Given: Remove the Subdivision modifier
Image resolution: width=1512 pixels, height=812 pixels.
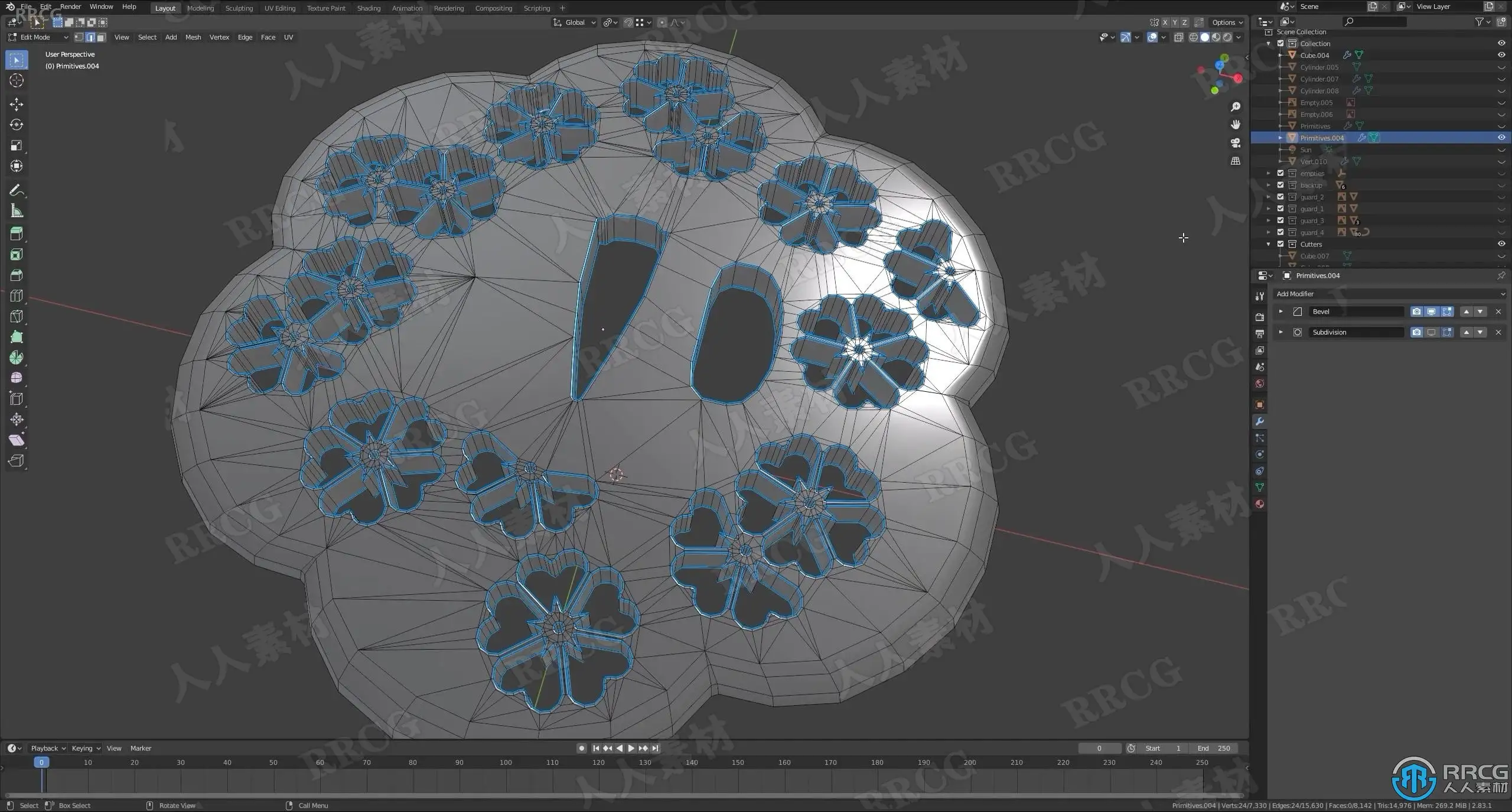Looking at the screenshot, I should coord(1498,332).
